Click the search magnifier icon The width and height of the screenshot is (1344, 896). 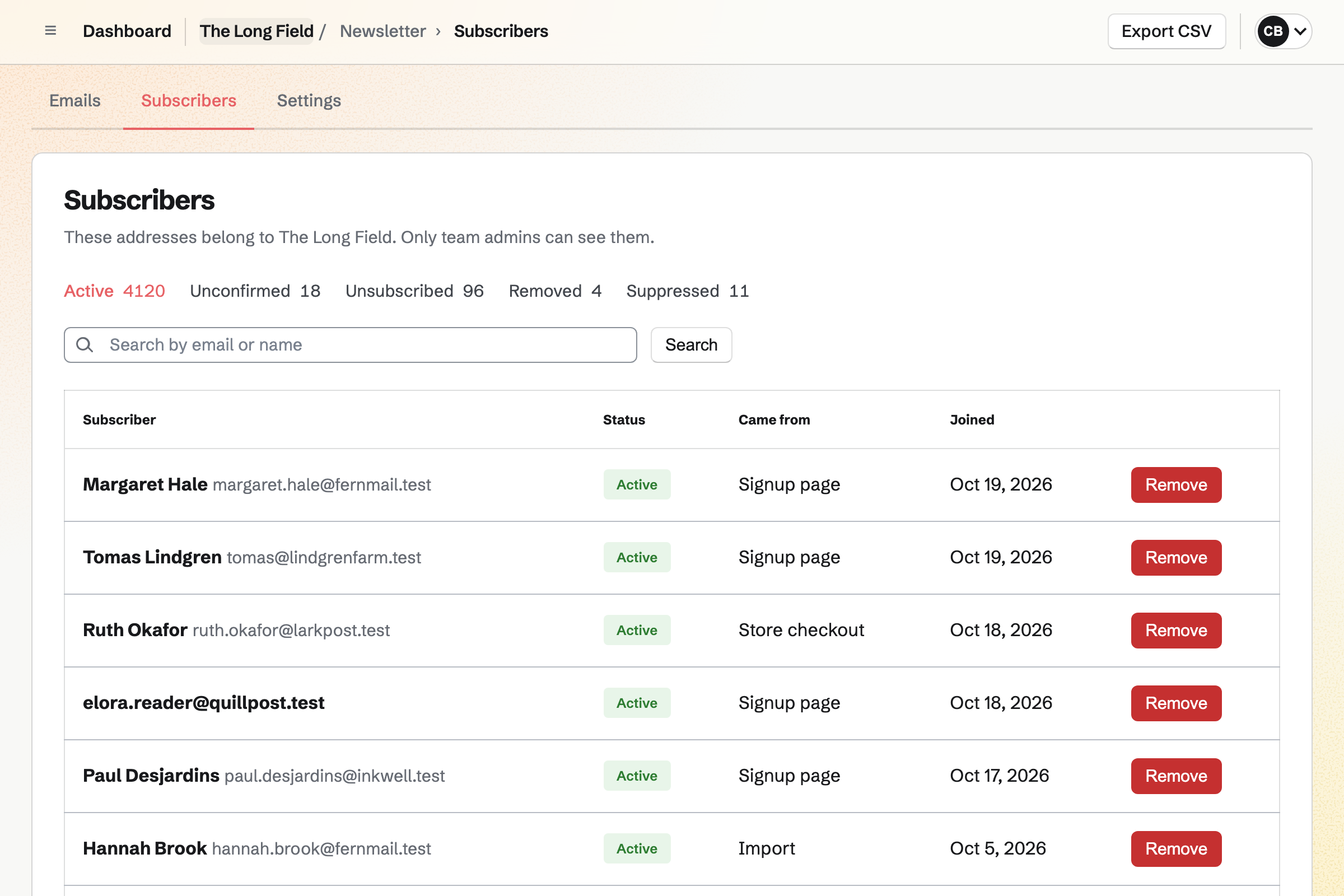pyautogui.click(x=85, y=344)
